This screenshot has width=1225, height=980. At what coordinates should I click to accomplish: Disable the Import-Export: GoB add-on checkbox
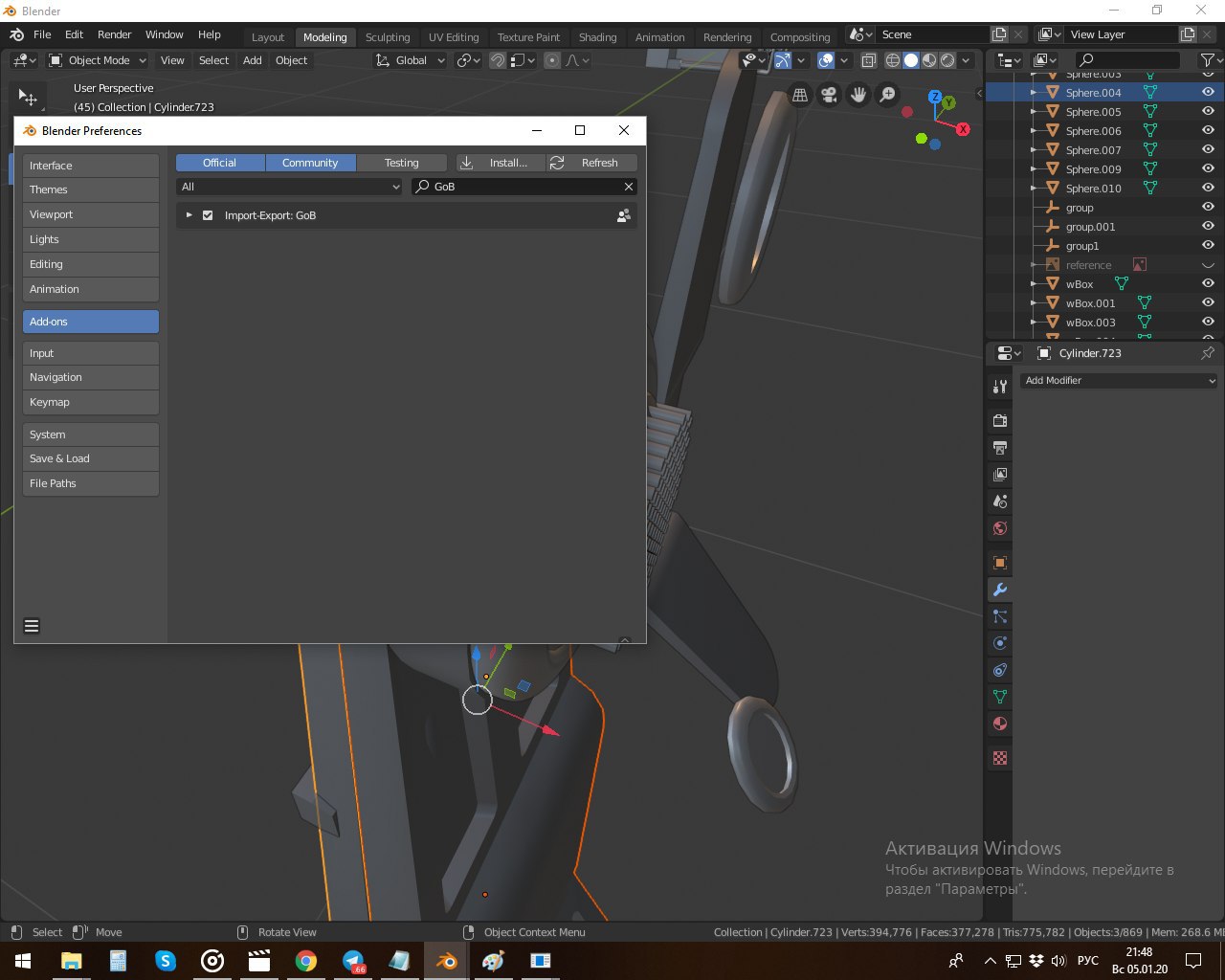208,215
